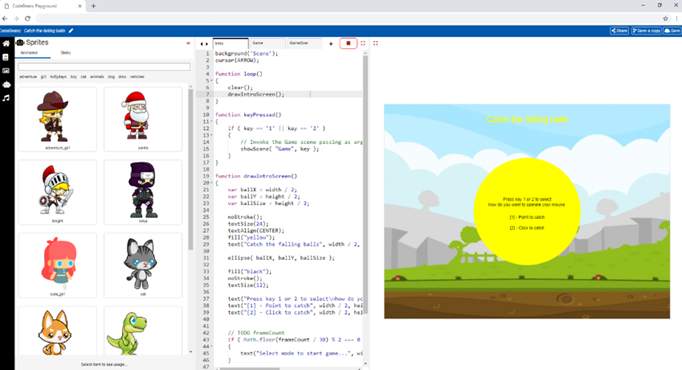The width and height of the screenshot is (682, 370).
Task: Filter sprites by boy tag
Action: [74, 77]
